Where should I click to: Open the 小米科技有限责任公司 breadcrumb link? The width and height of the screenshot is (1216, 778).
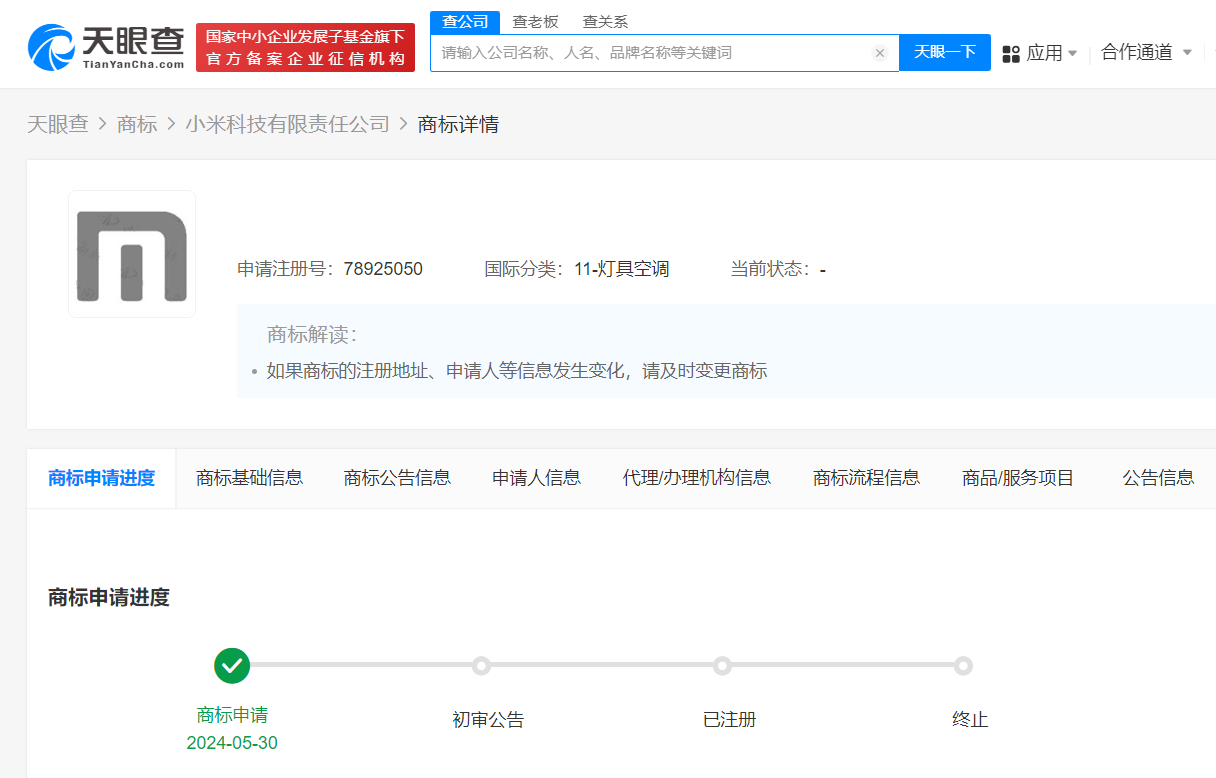click(x=289, y=124)
